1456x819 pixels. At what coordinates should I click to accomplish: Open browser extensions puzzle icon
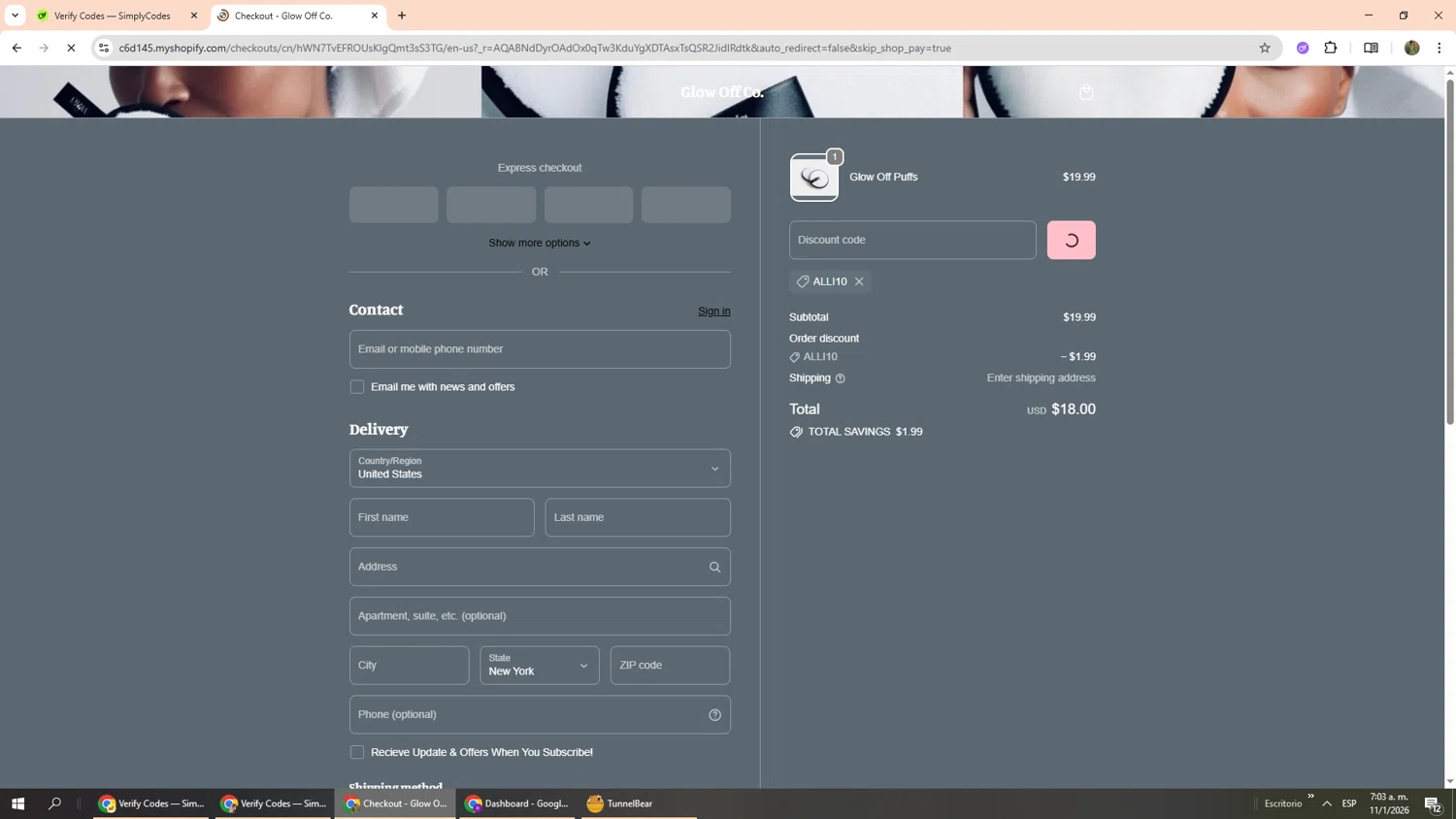(x=1331, y=48)
